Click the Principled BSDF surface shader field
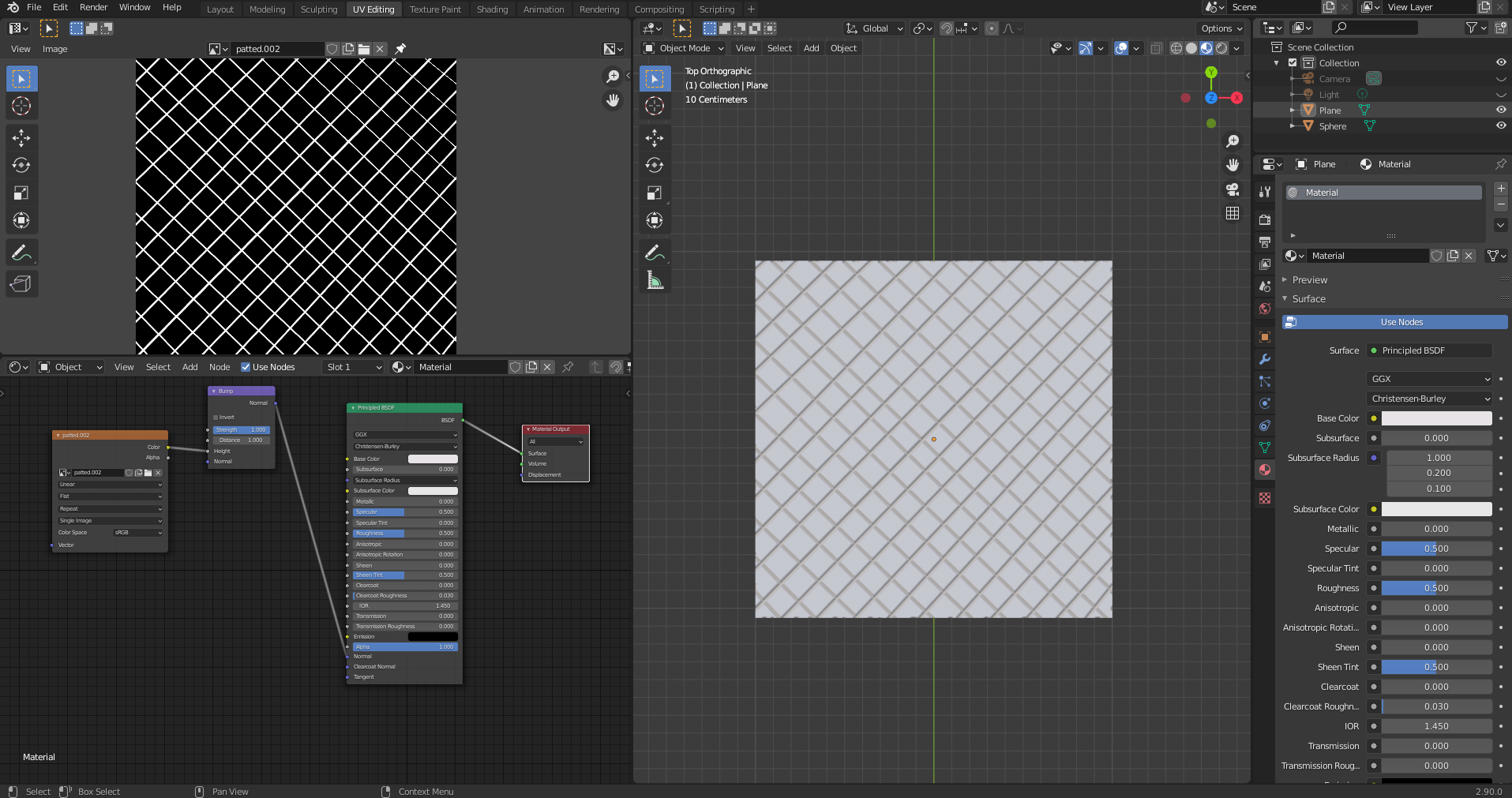 1429,350
